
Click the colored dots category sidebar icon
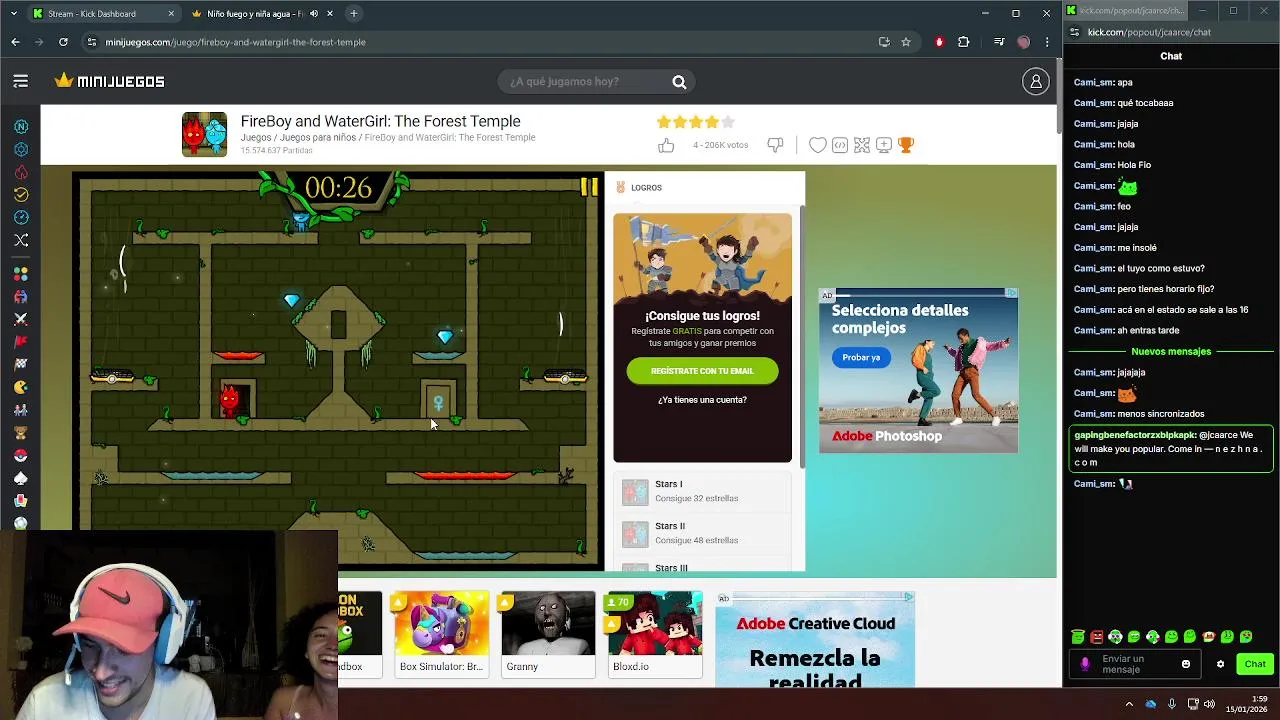21,274
